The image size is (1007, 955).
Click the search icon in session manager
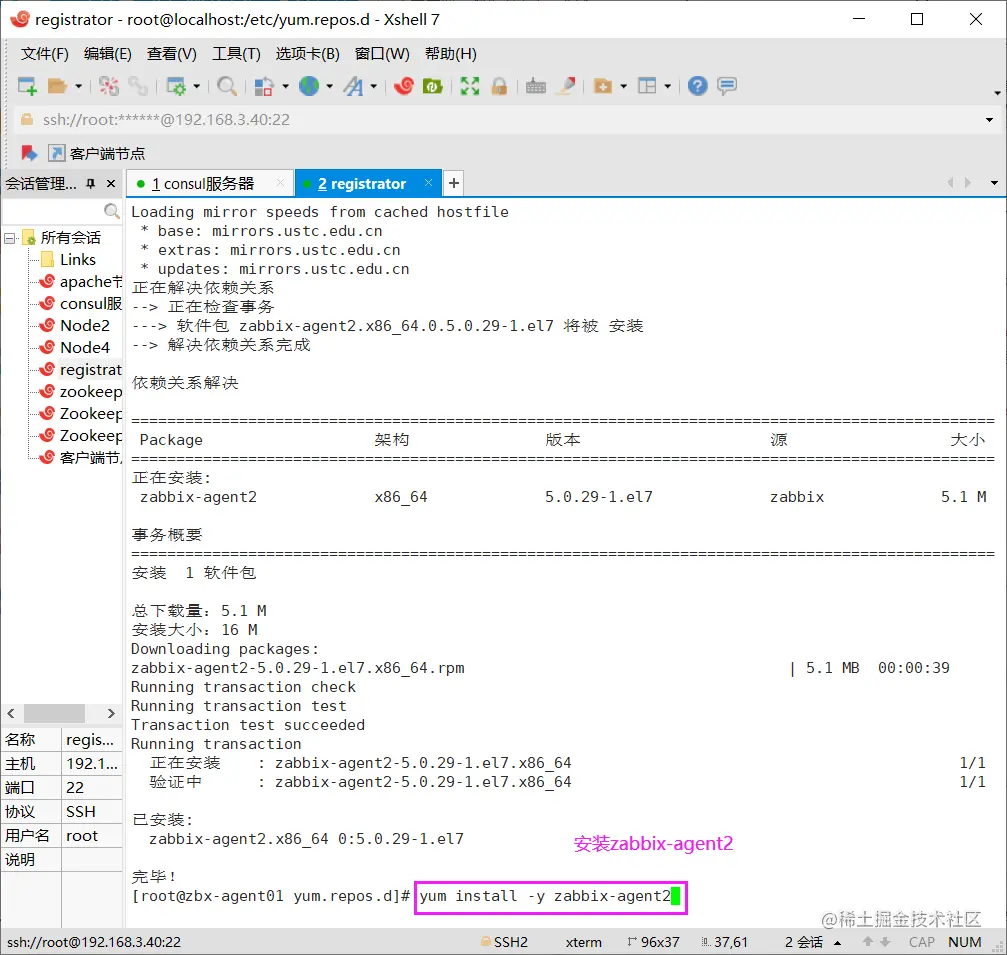[112, 211]
